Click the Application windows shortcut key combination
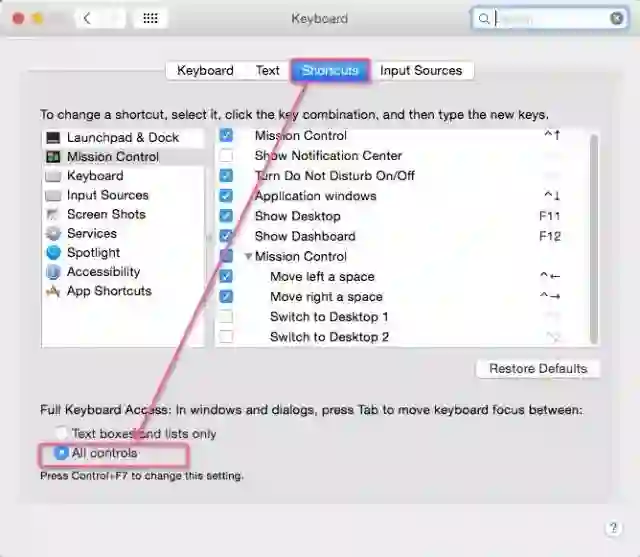640x557 pixels. coord(552,196)
